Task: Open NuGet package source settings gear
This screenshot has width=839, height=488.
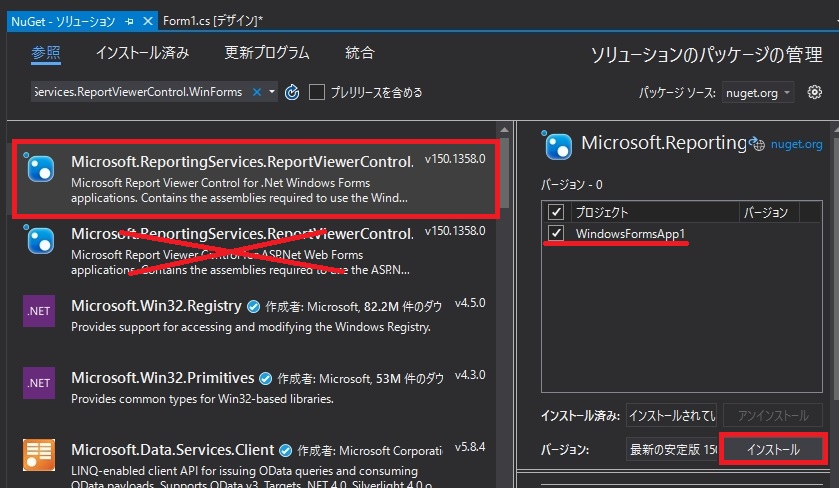Action: point(814,92)
